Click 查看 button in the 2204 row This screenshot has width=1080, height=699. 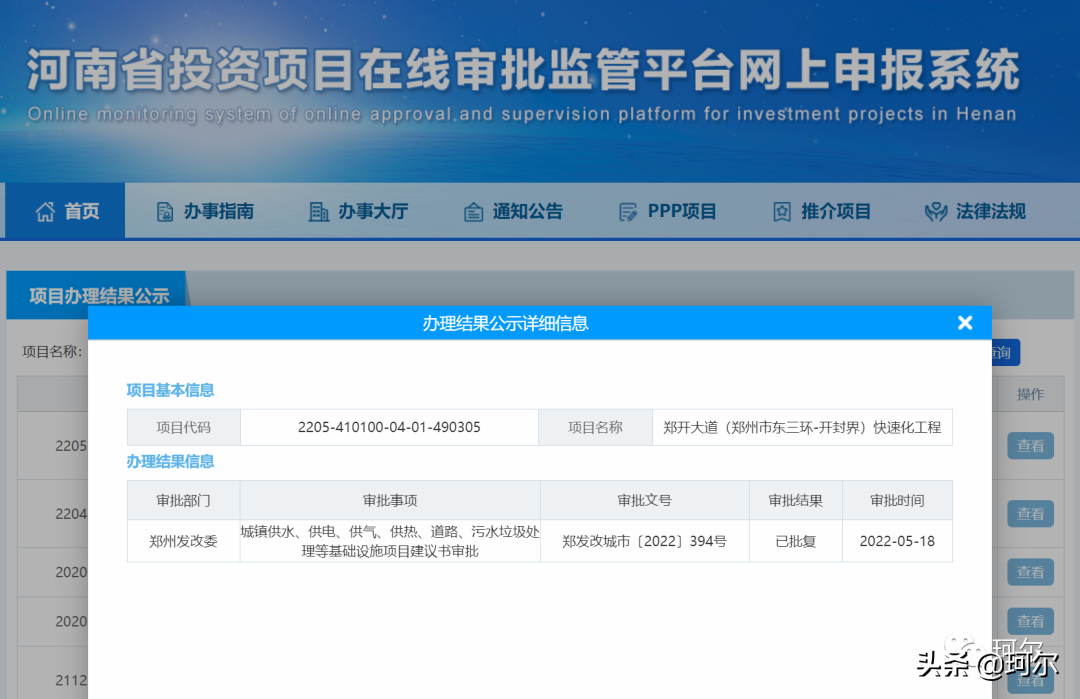(1030, 514)
